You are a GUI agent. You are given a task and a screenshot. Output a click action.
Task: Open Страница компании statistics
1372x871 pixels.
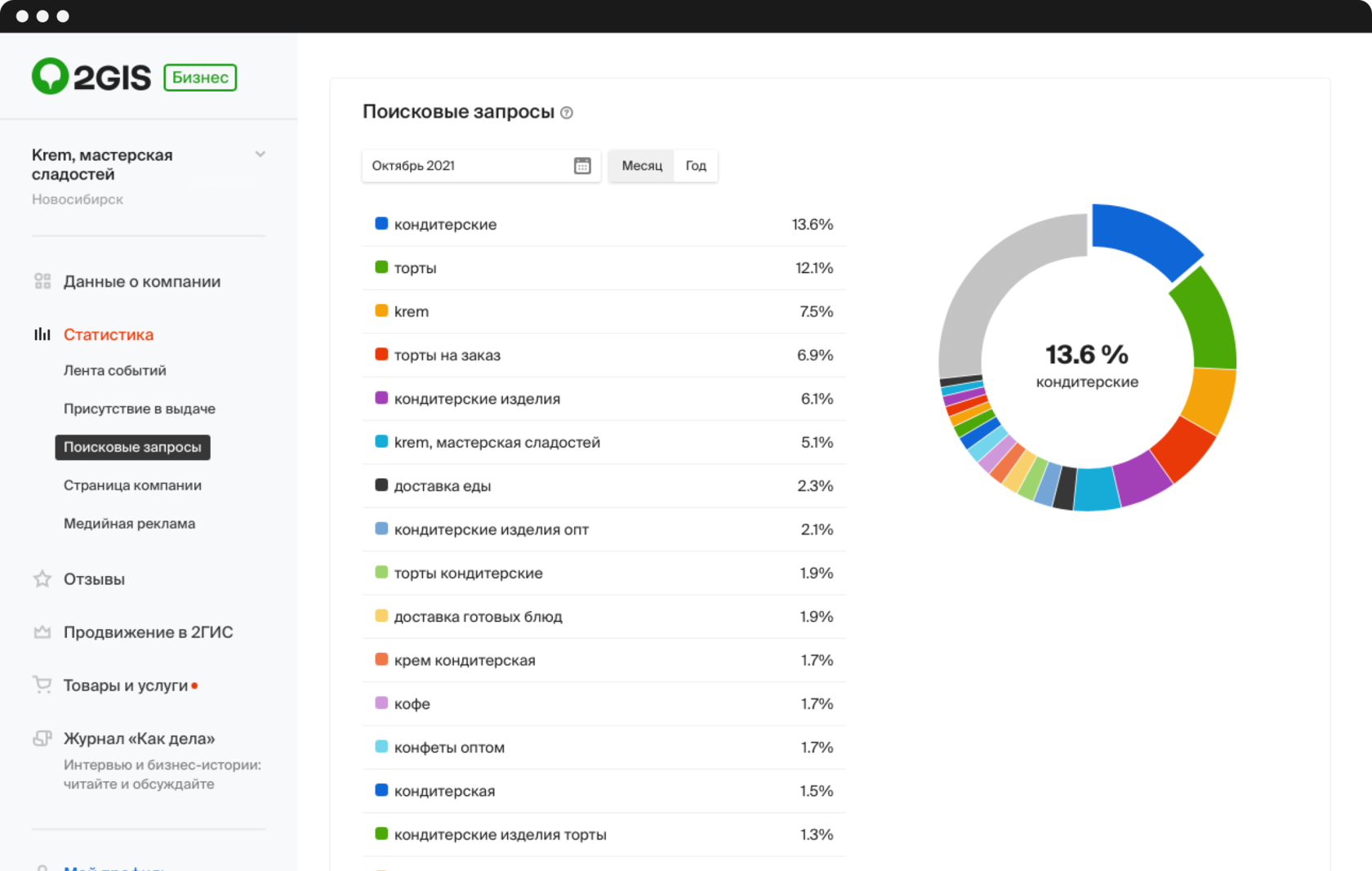click(132, 485)
